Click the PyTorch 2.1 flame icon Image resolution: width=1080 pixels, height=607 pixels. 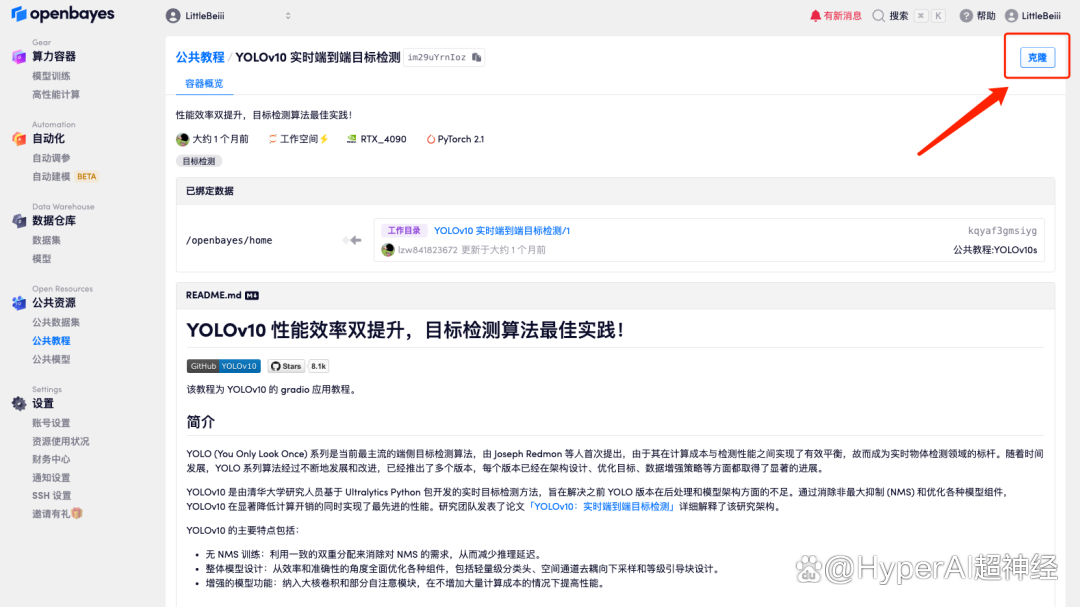tap(430, 139)
